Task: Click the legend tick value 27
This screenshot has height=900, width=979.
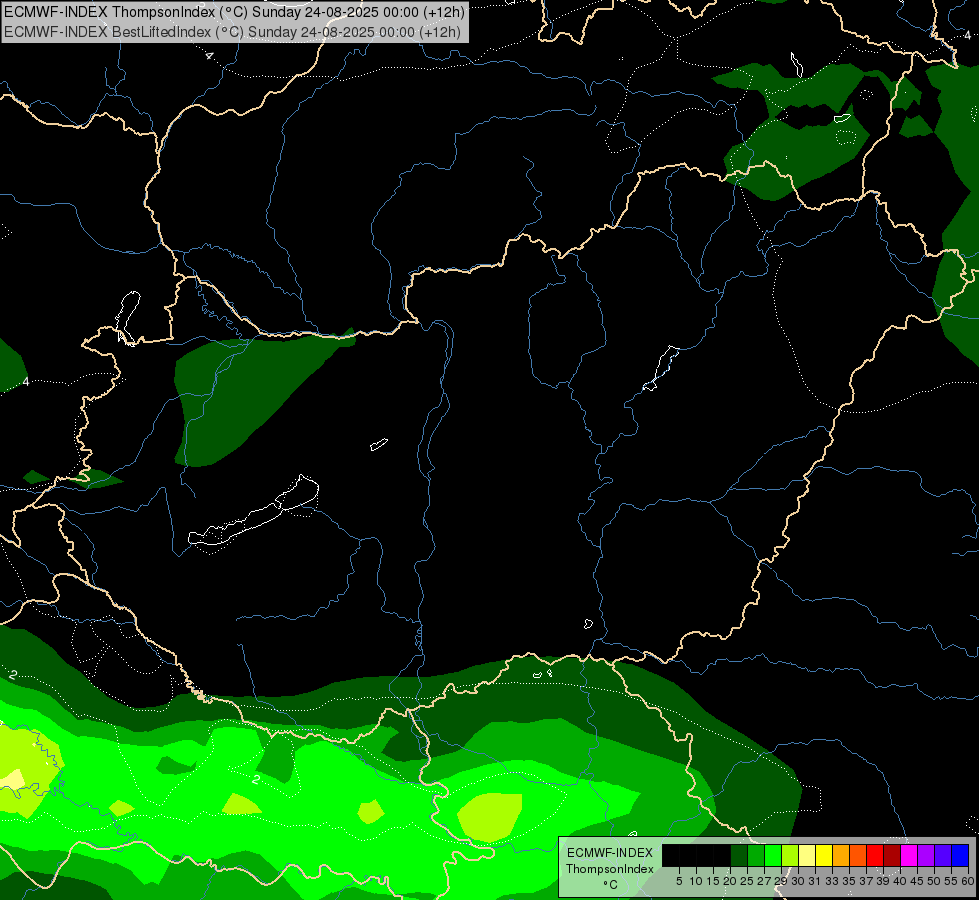Action: (764, 881)
